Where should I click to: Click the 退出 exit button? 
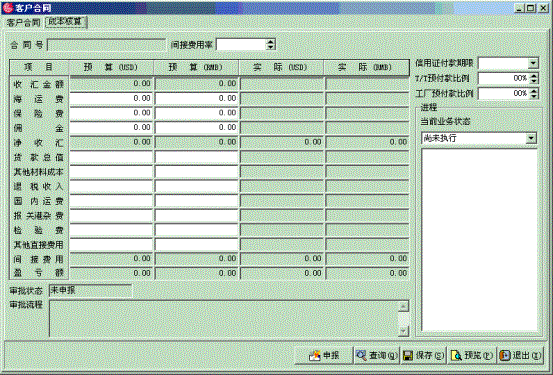(520, 355)
